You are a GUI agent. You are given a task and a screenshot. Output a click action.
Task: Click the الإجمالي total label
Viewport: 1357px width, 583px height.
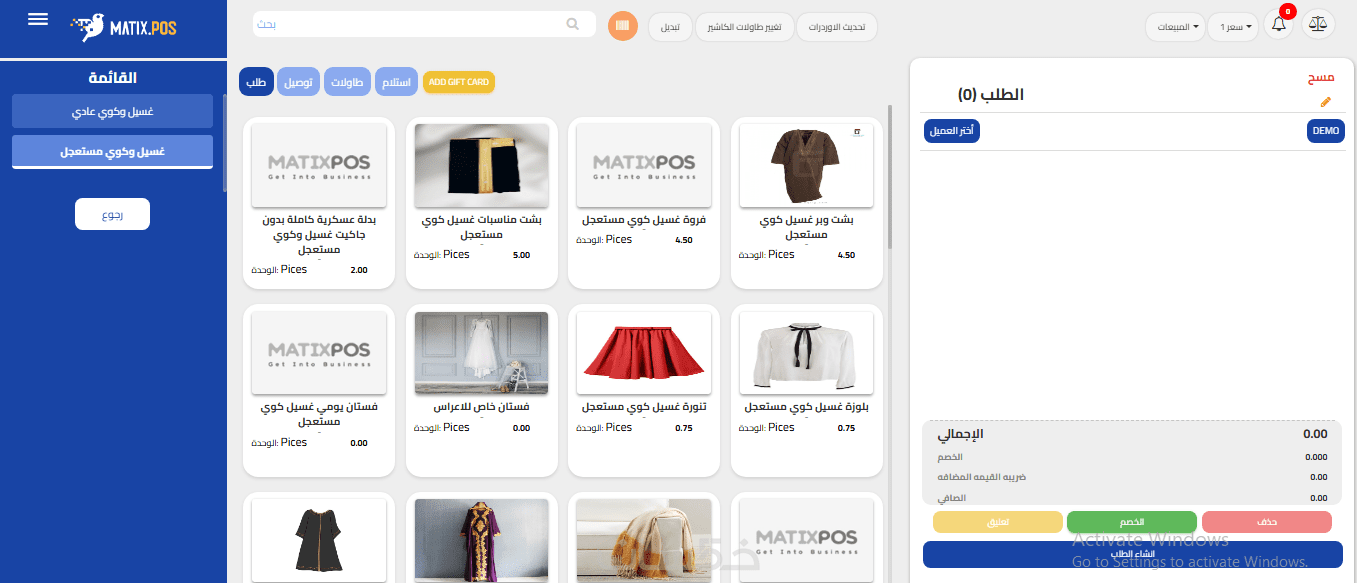960,434
